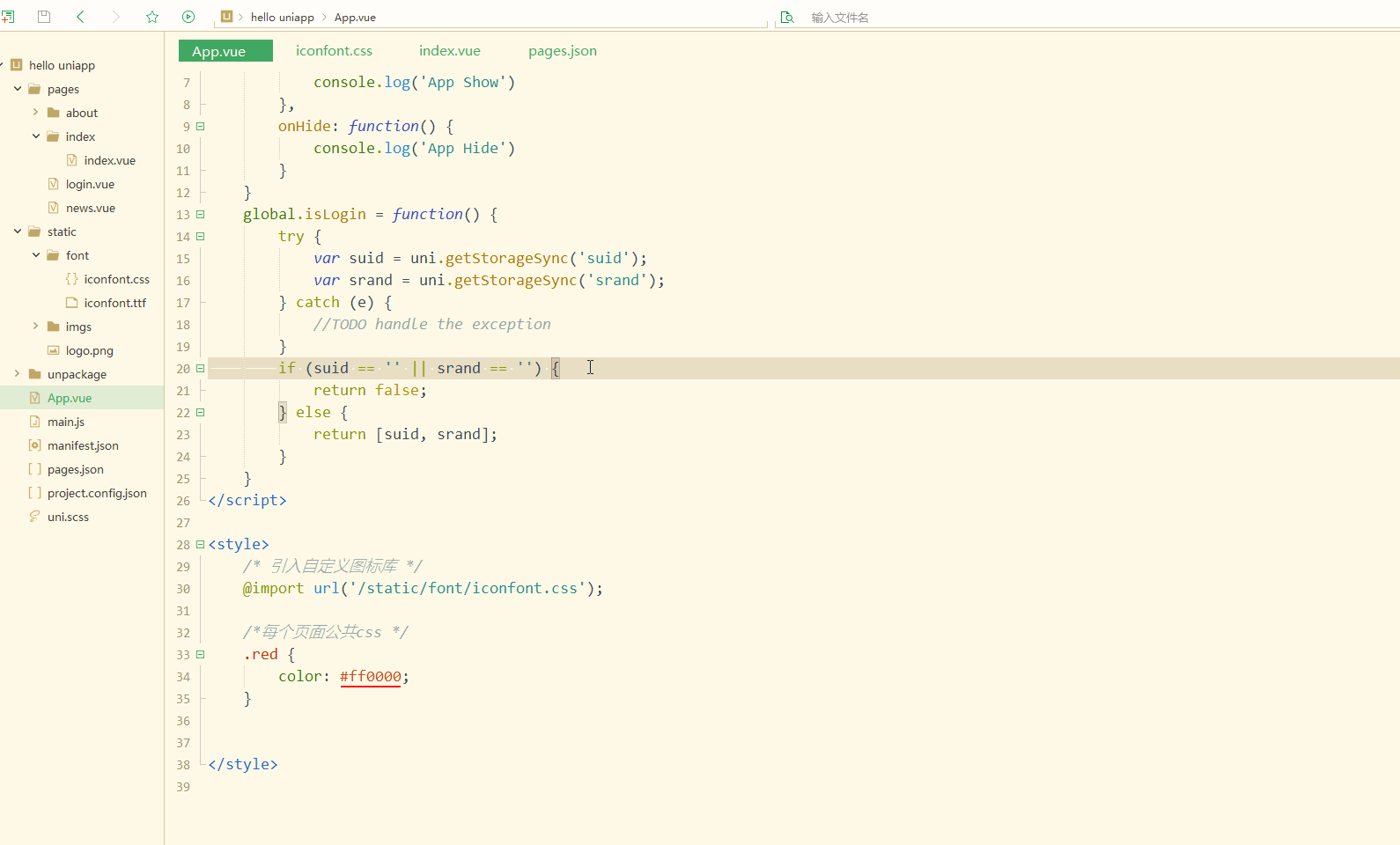Click the App.vue file icon in tree
The height and width of the screenshot is (845, 1400).
[x=35, y=398]
